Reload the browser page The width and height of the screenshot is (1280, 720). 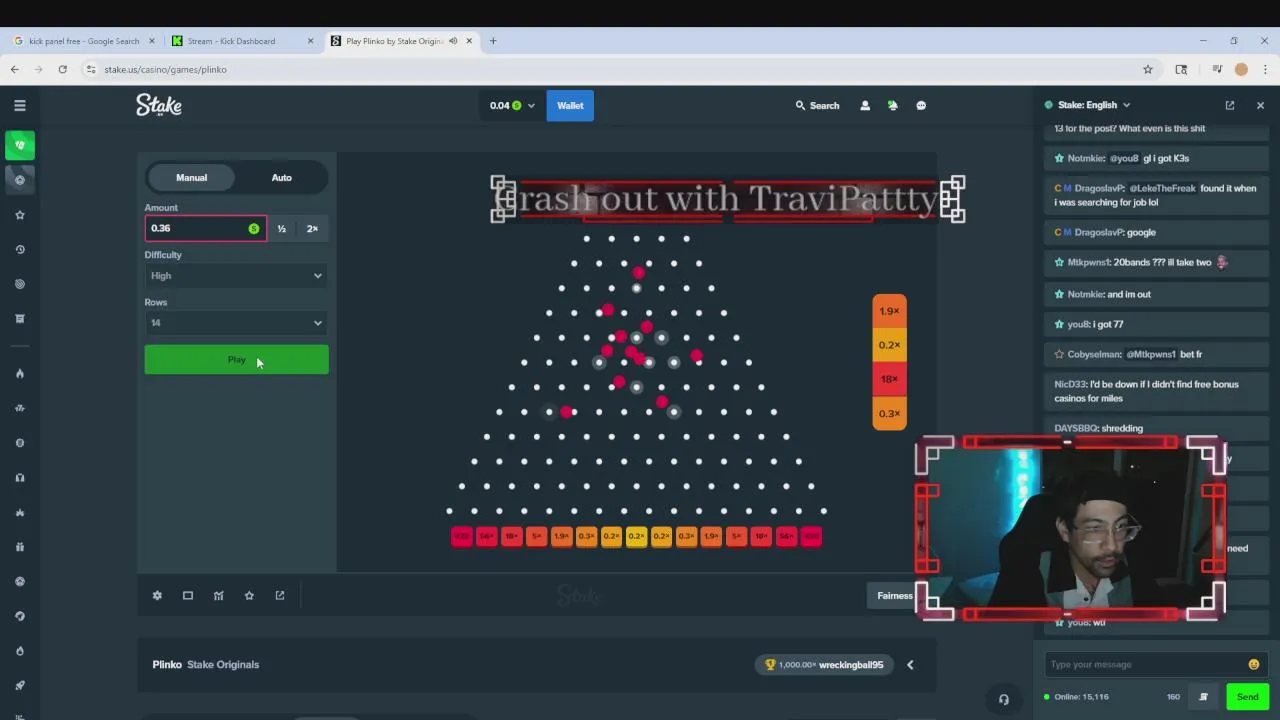tap(62, 69)
